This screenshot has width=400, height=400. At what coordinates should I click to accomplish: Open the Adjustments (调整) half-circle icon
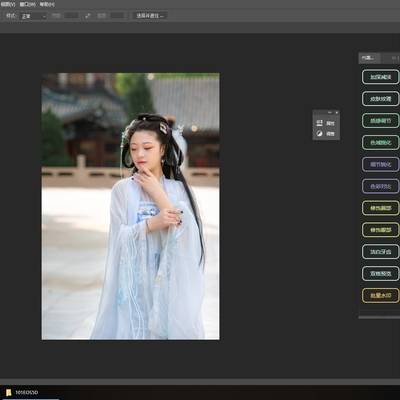pos(320,134)
